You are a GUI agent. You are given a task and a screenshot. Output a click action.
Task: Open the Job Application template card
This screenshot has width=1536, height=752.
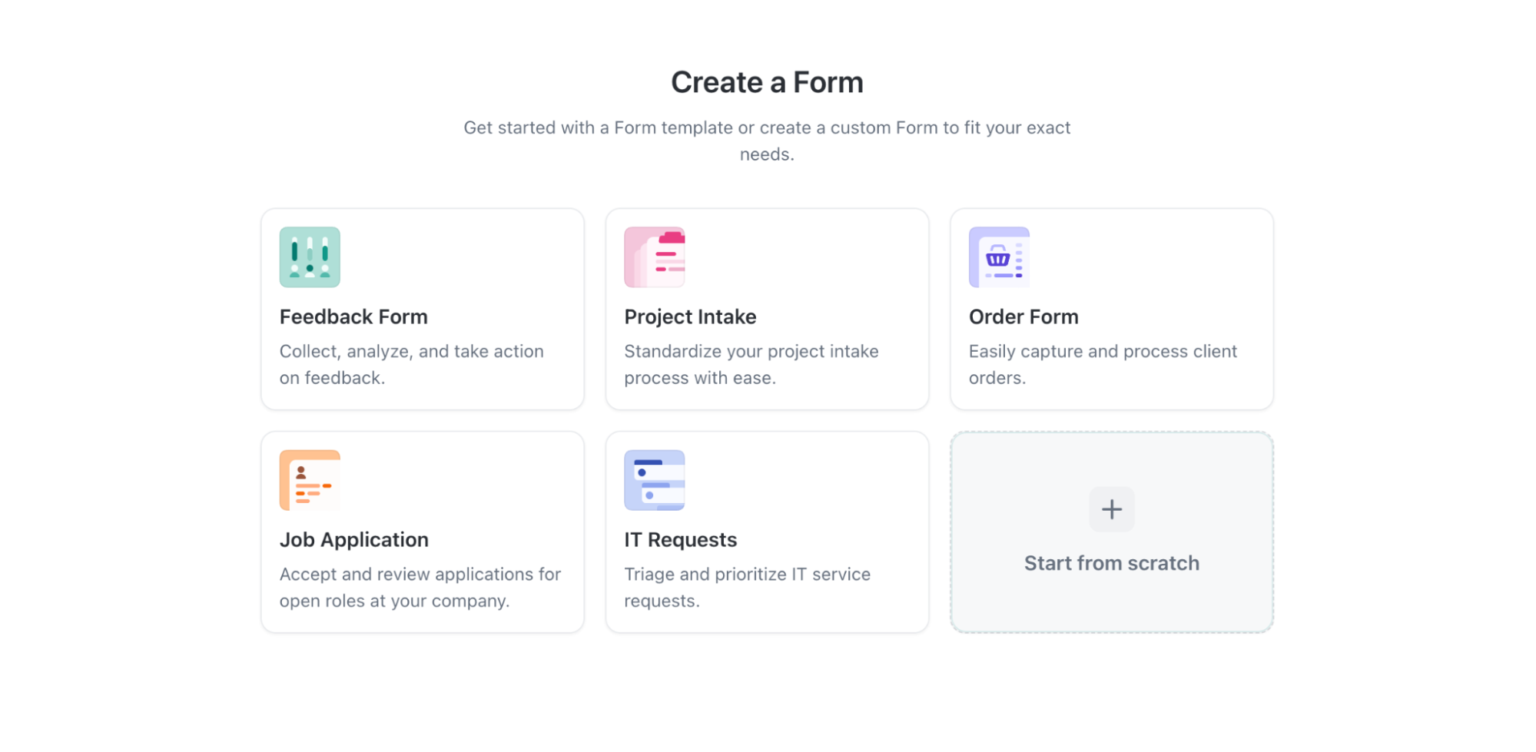coord(422,532)
